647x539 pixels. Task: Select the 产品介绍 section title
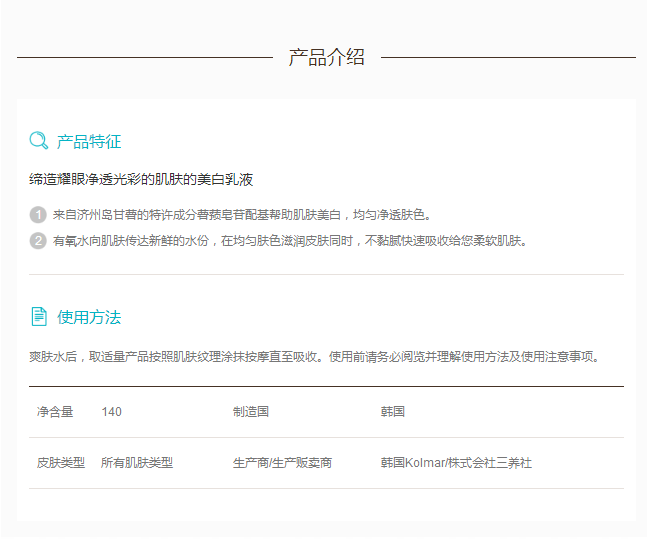click(x=326, y=58)
